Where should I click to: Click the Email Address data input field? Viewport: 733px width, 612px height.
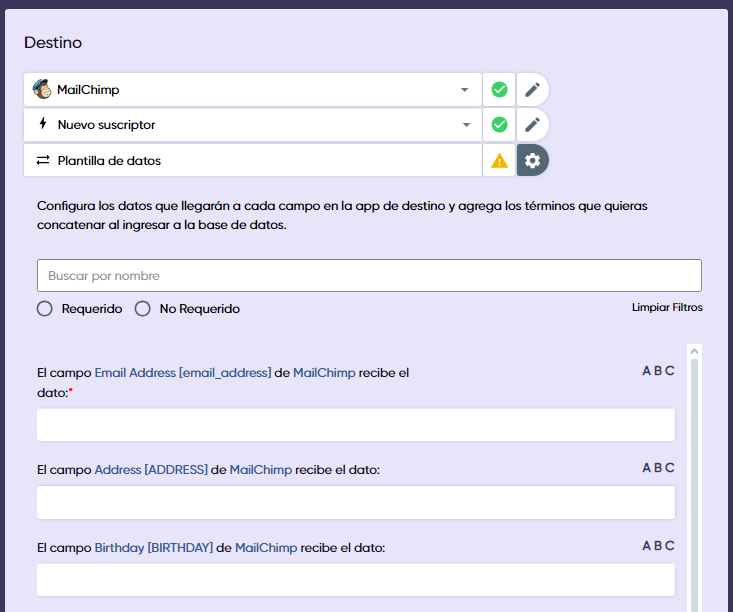point(355,425)
